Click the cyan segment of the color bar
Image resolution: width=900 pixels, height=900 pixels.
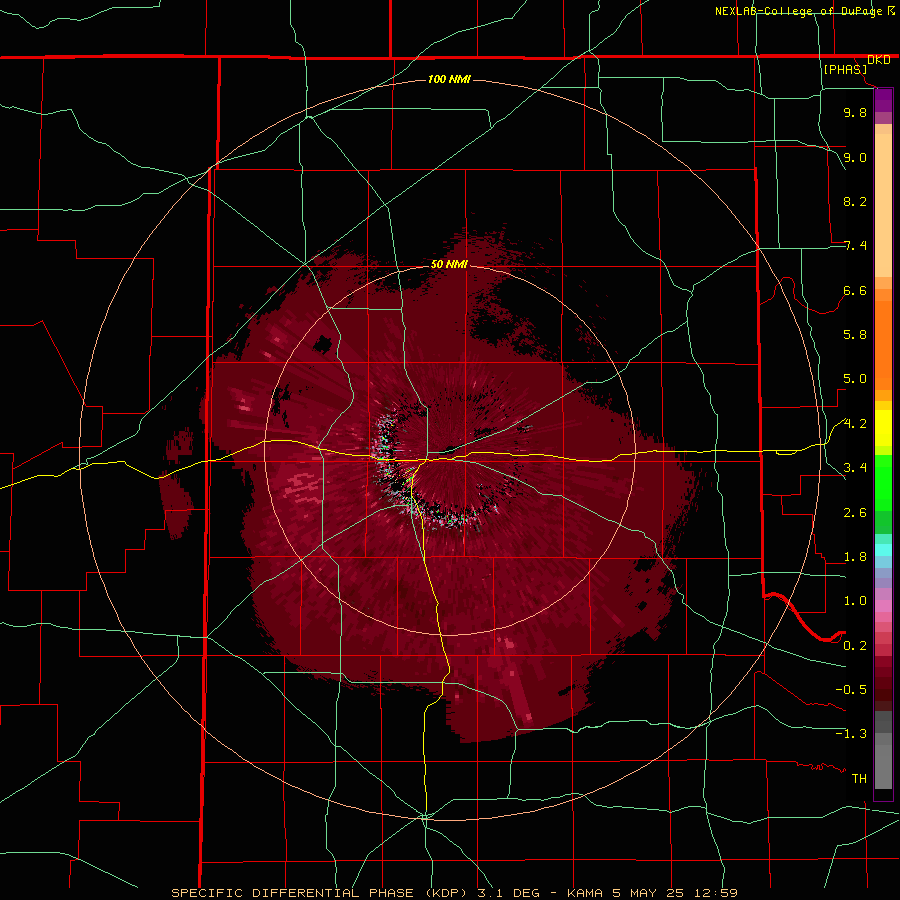coord(883,549)
